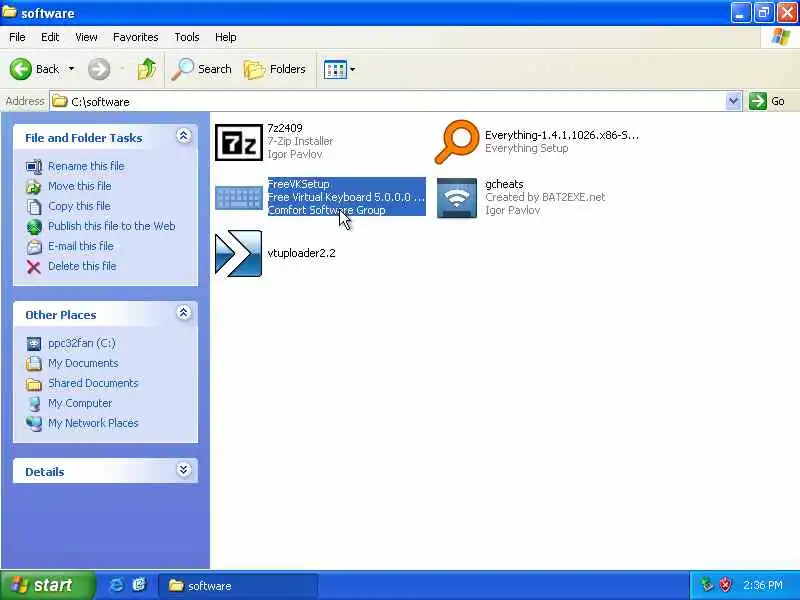The image size is (800, 600).
Task: Go back with the green Back arrow
Action: [x=20, y=69]
